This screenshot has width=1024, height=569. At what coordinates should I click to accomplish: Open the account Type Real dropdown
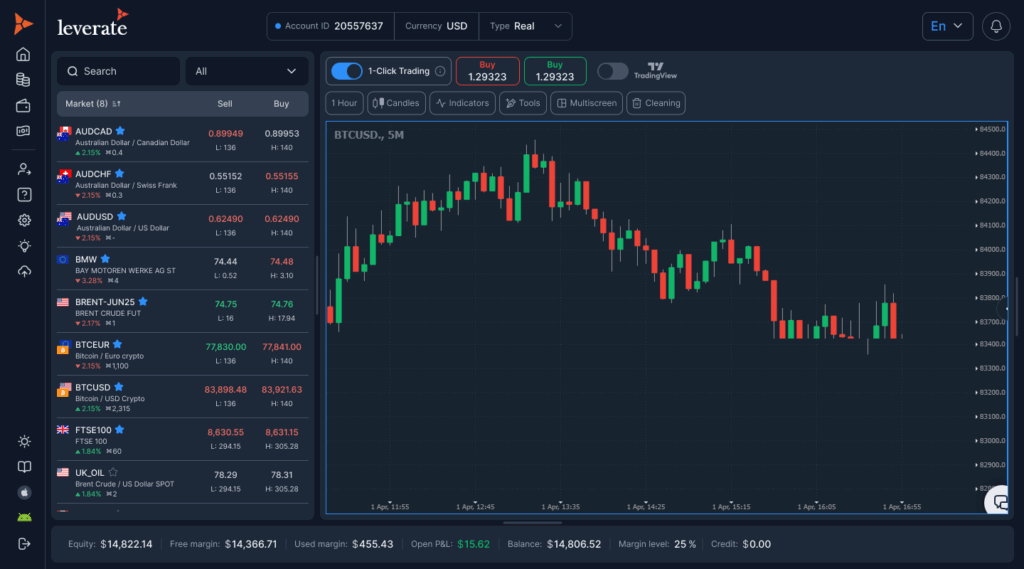point(525,26)
